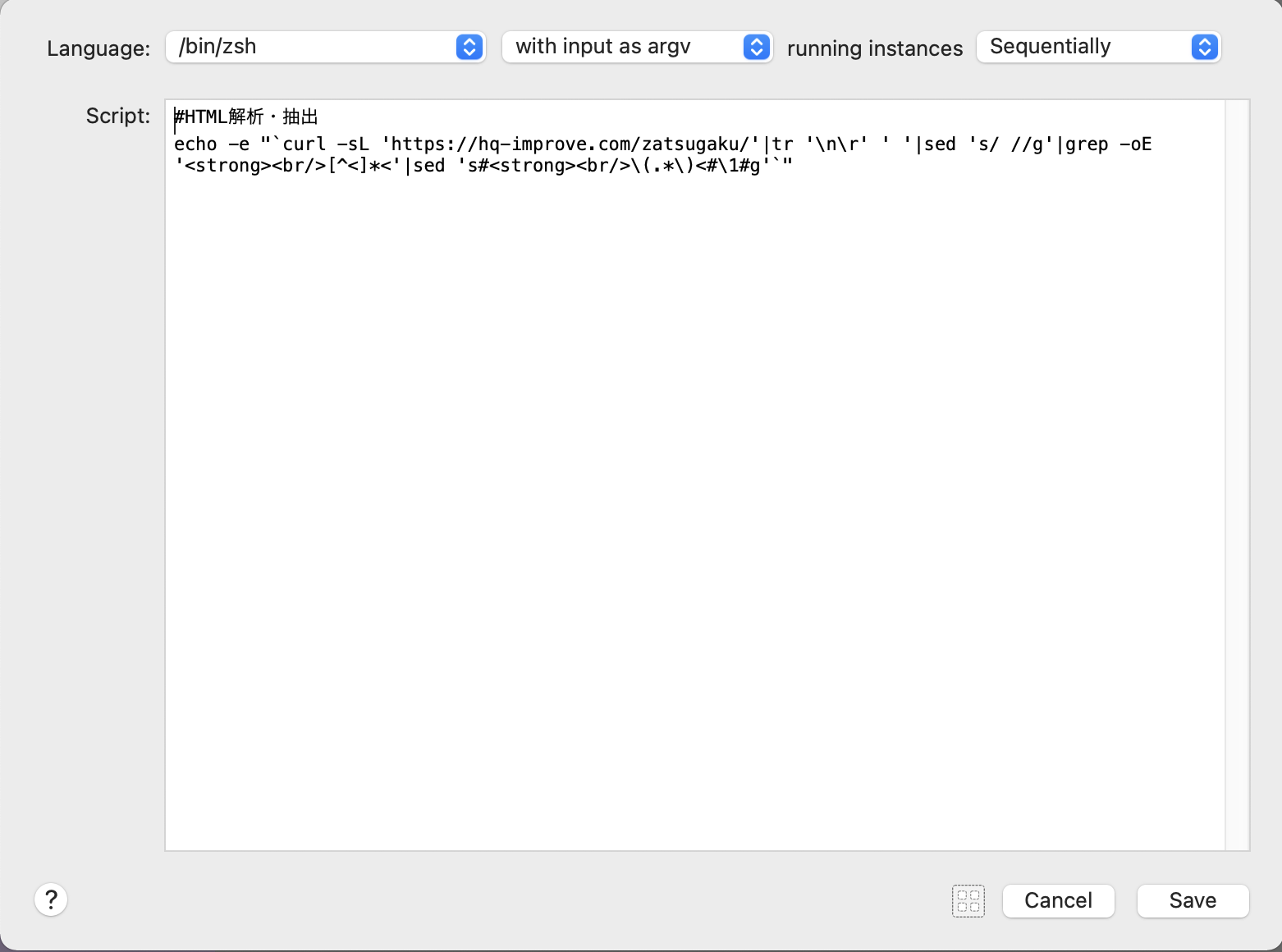Click the help question mark button
This screenshot has width=1282, height=952.
pos(51,899)
